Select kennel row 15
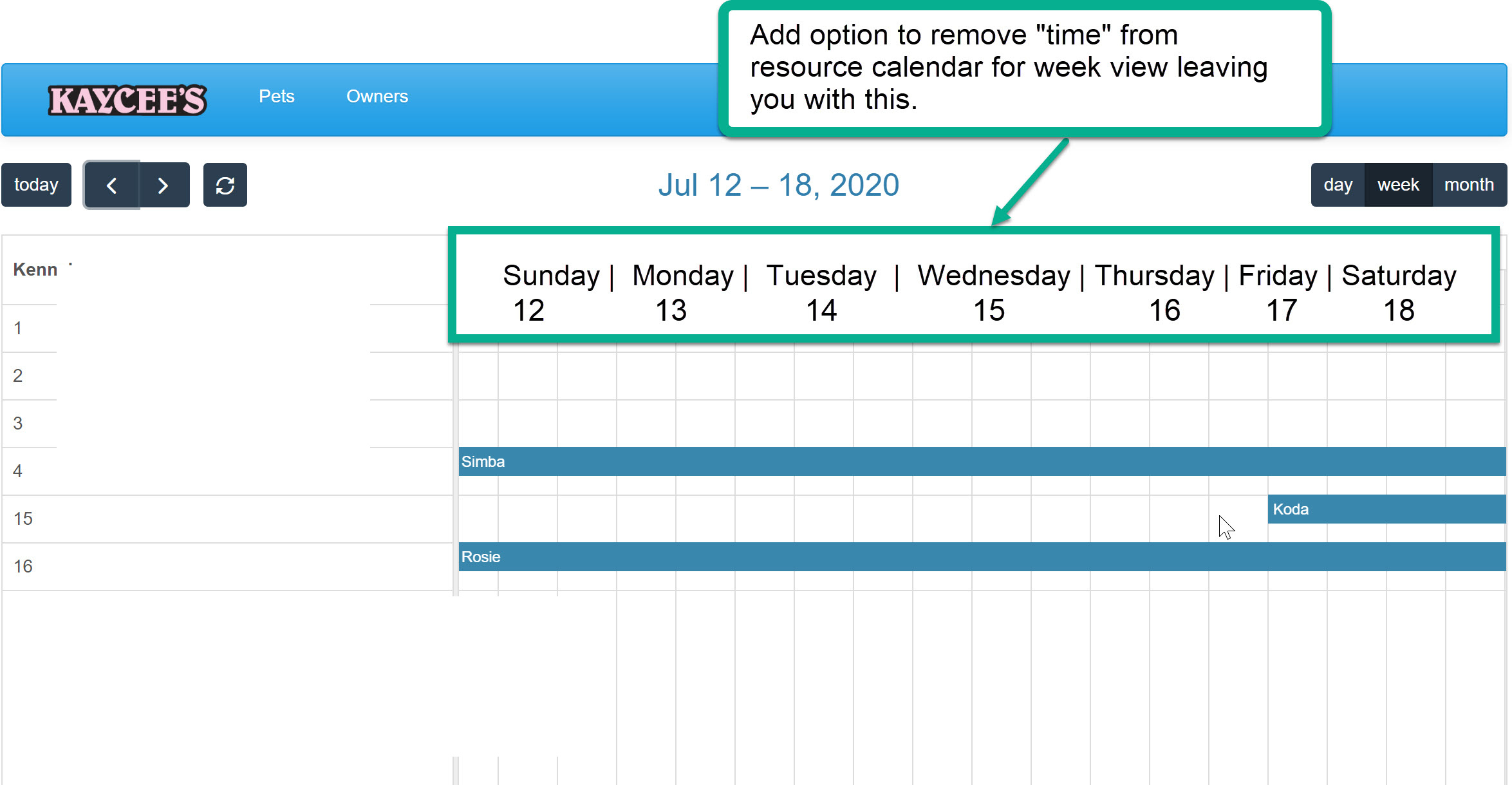 23,519
